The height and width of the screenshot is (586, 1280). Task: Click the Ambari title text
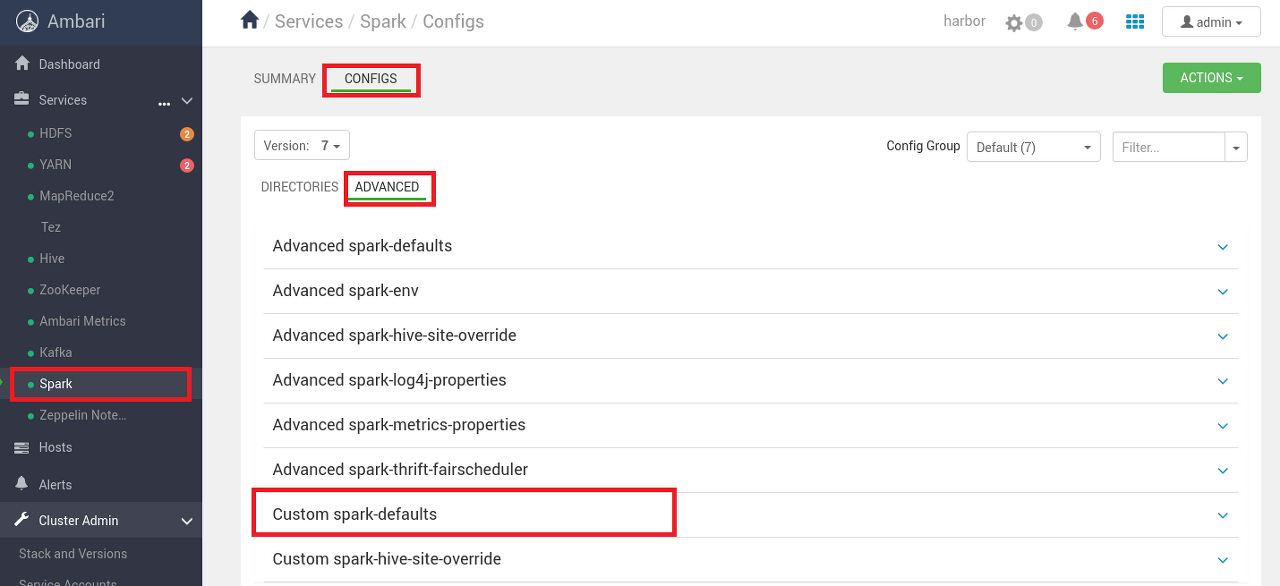coord(76,21)
